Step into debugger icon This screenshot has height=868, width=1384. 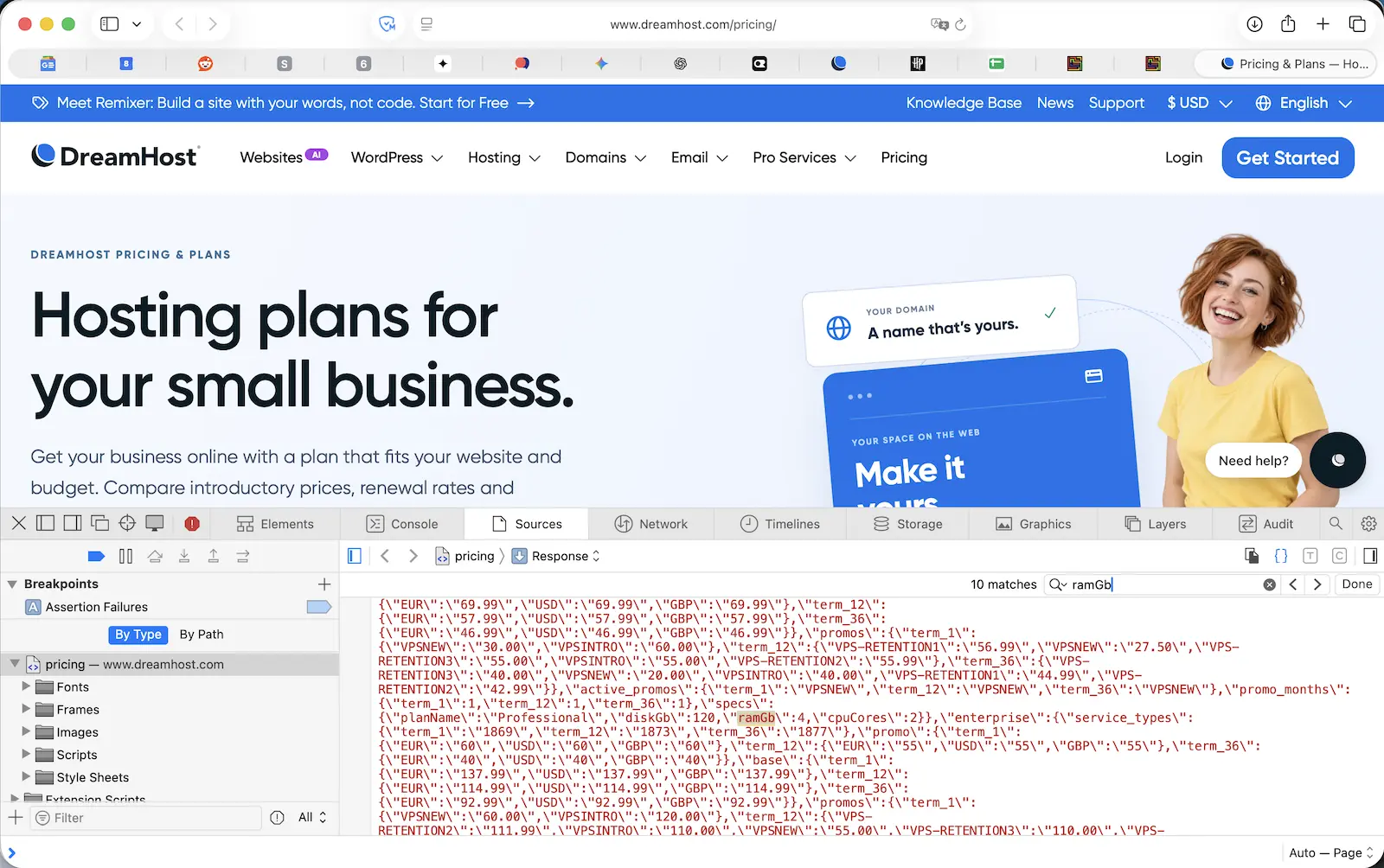(184, 556)
